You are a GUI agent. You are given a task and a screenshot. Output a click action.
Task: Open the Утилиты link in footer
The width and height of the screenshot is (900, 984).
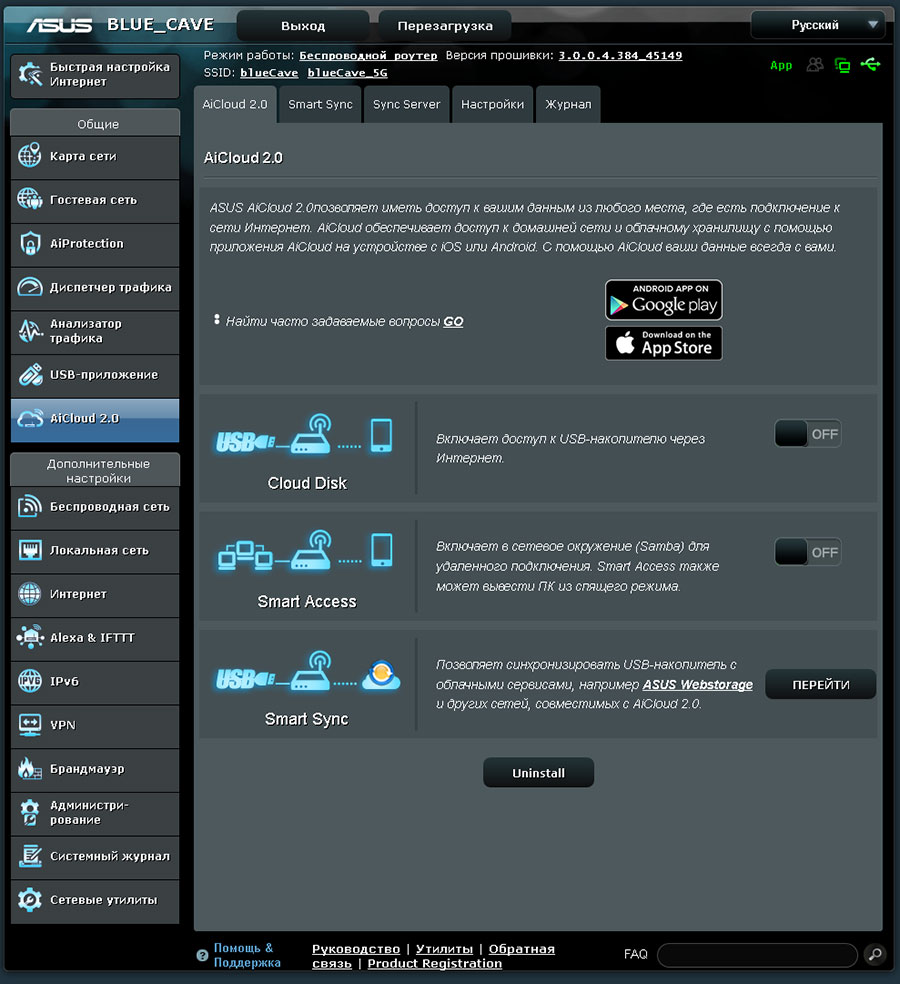[444, 949]
